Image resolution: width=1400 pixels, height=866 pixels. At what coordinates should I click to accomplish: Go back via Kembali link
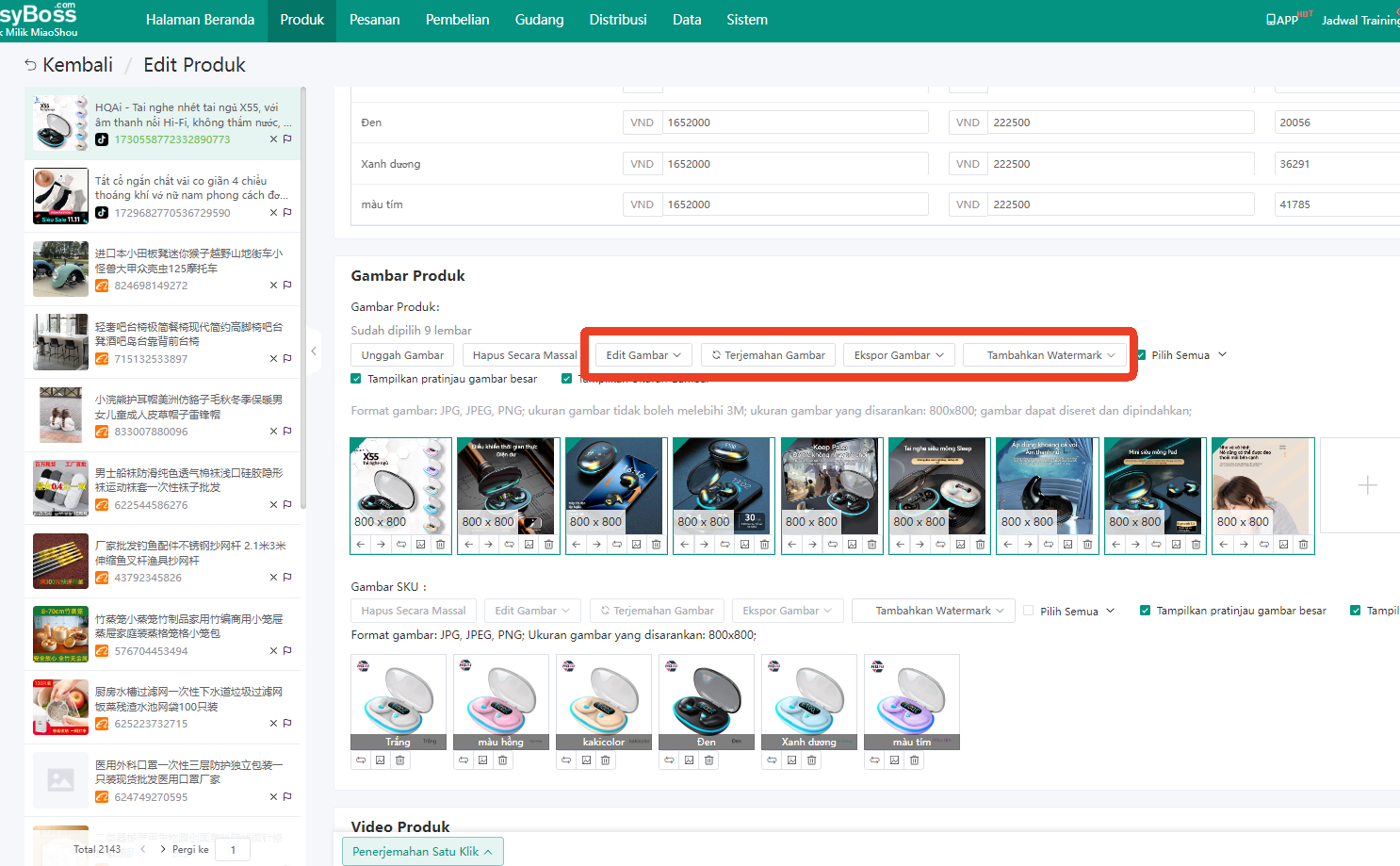pyautogui.click(x=68, y=65)
